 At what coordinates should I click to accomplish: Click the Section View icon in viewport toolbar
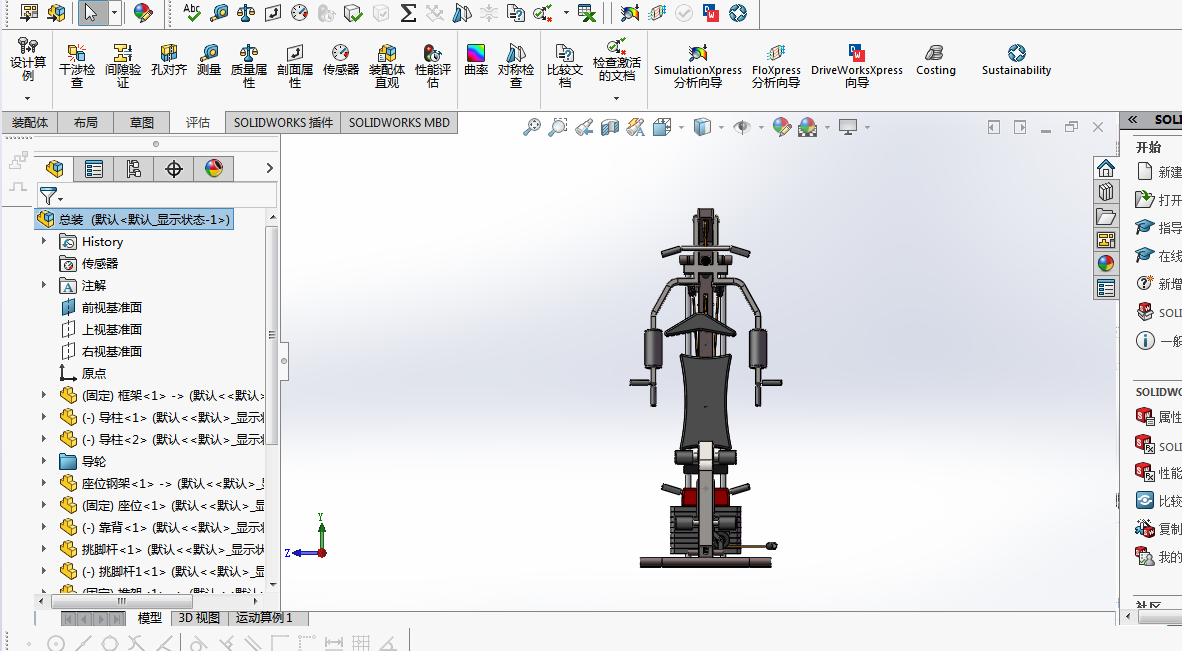pos(610,127)
